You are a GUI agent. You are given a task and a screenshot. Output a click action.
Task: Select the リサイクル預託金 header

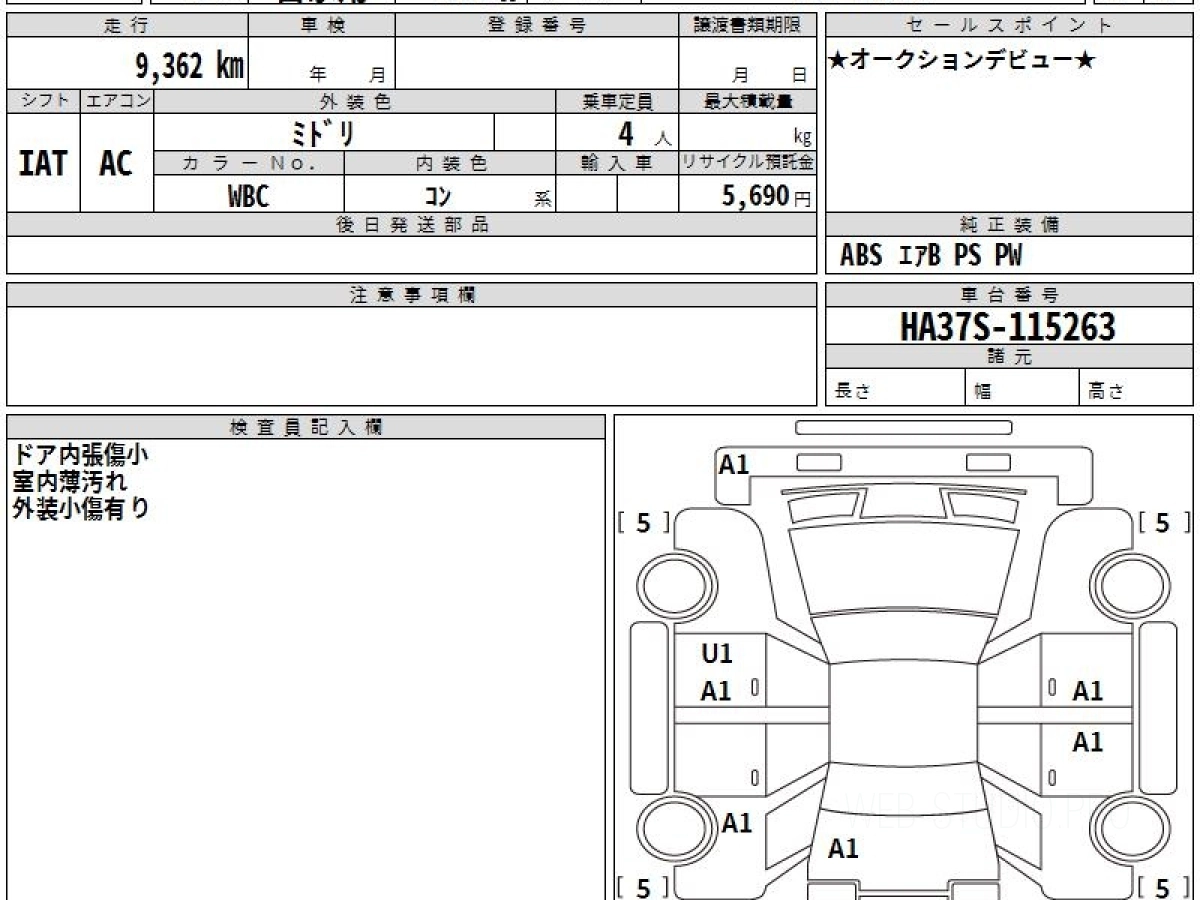747,164
